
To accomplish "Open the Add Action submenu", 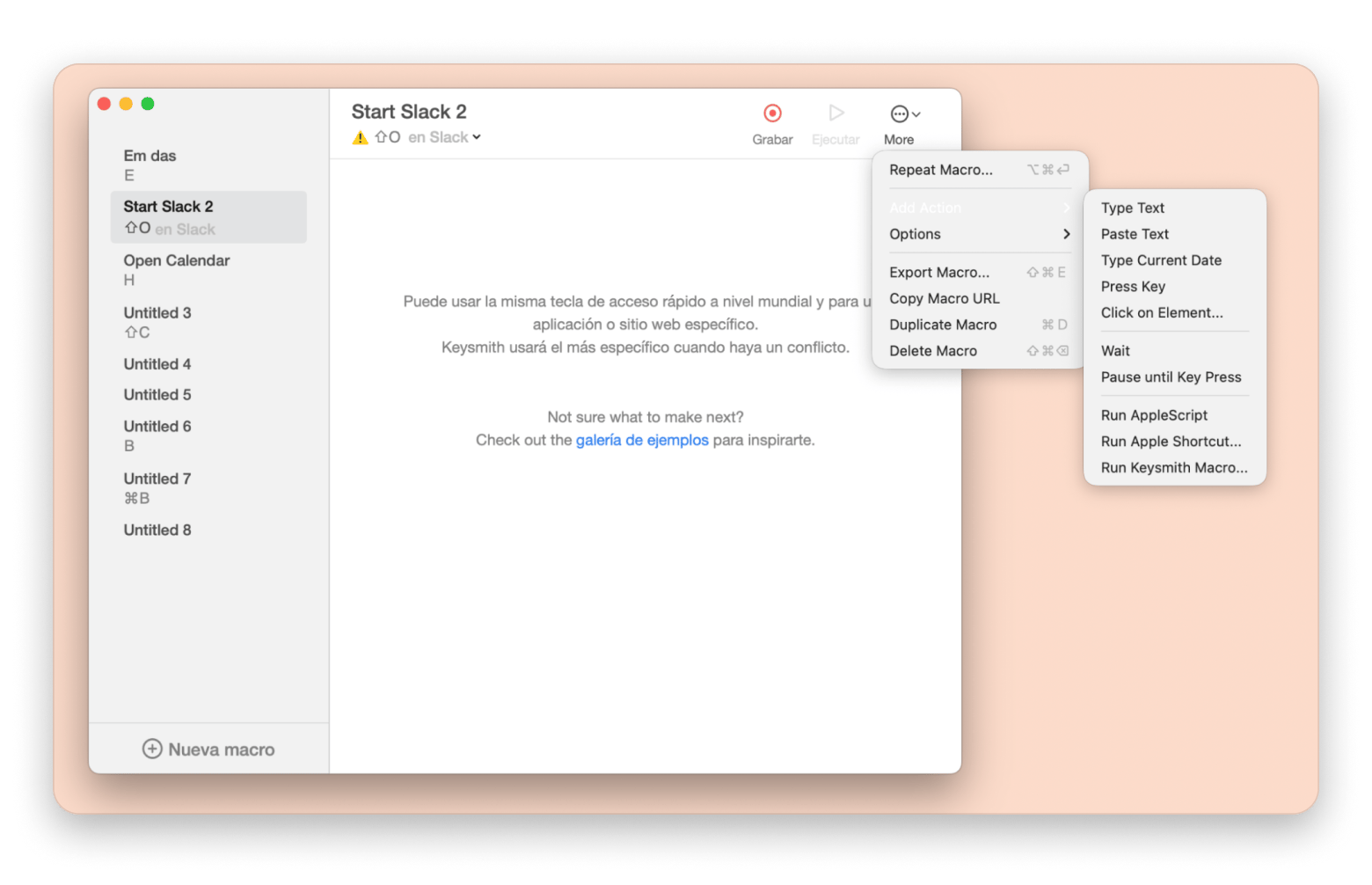I will point(980,208).
